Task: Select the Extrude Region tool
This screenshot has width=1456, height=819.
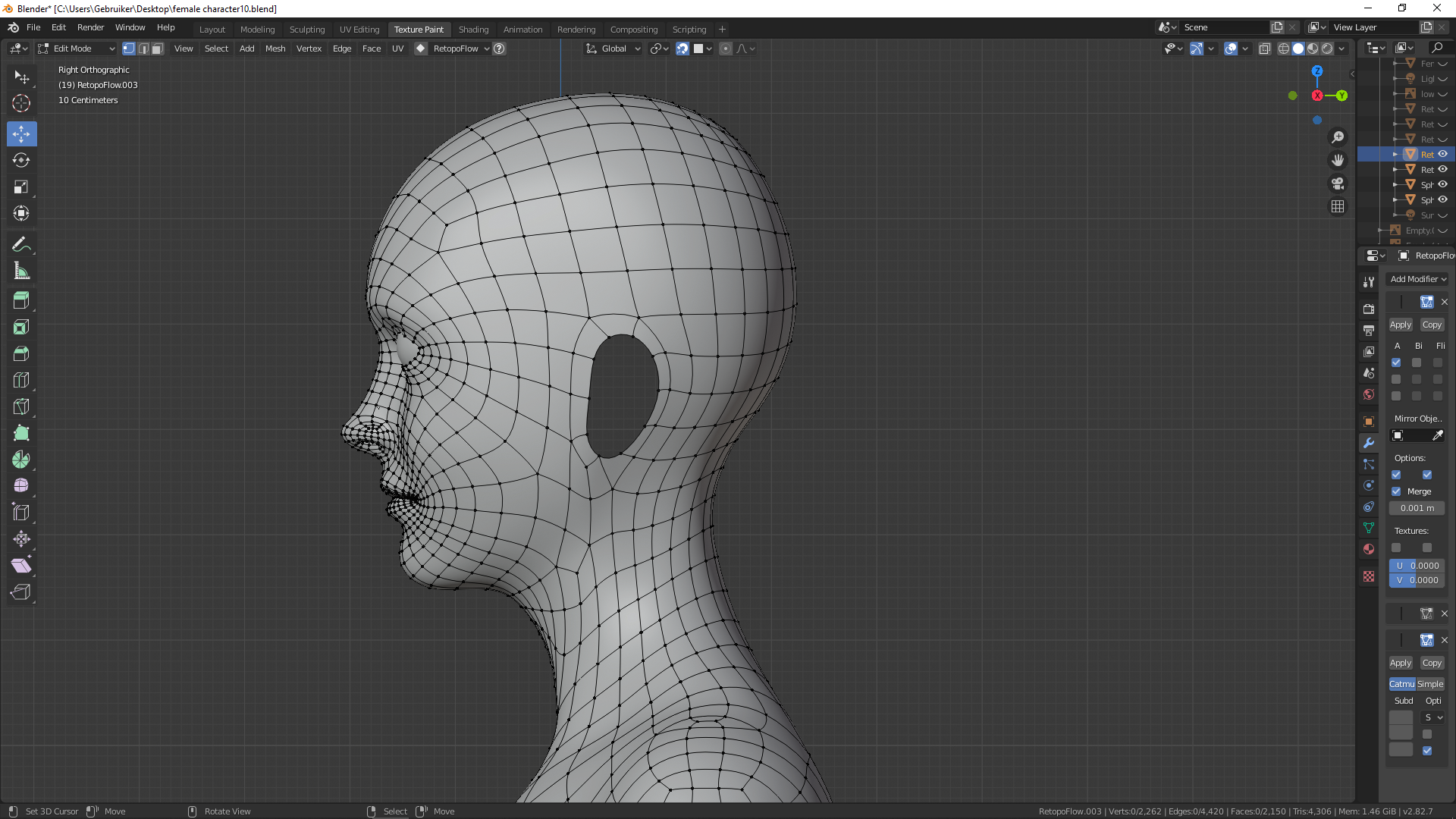Action: pyautogui.click(x=21, y=300)
